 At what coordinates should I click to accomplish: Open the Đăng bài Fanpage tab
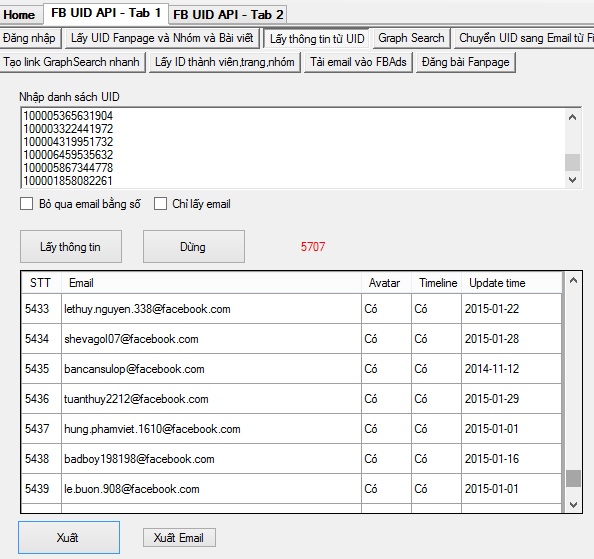(466, 62)
